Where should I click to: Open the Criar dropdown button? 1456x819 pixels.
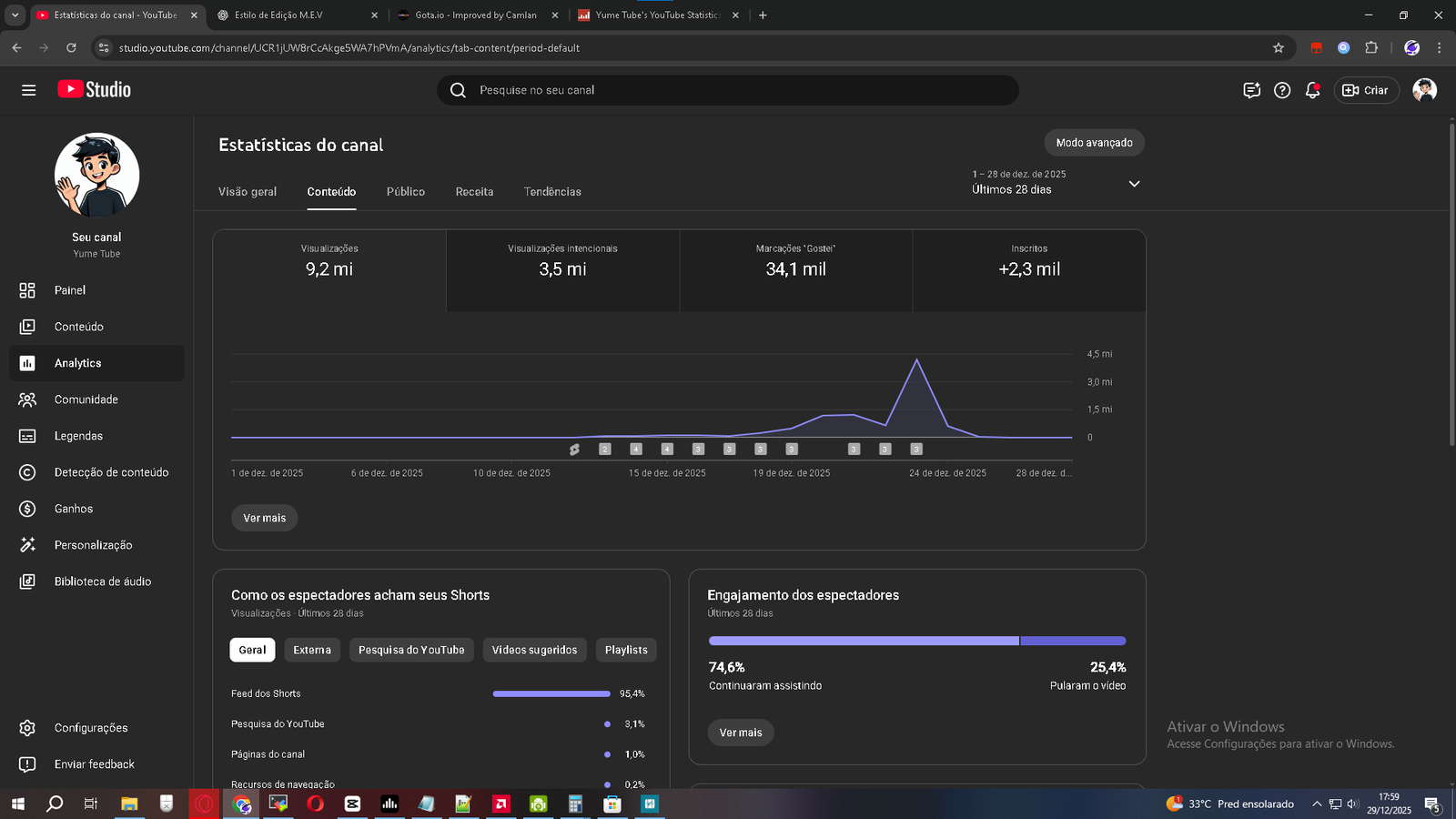1366,90
